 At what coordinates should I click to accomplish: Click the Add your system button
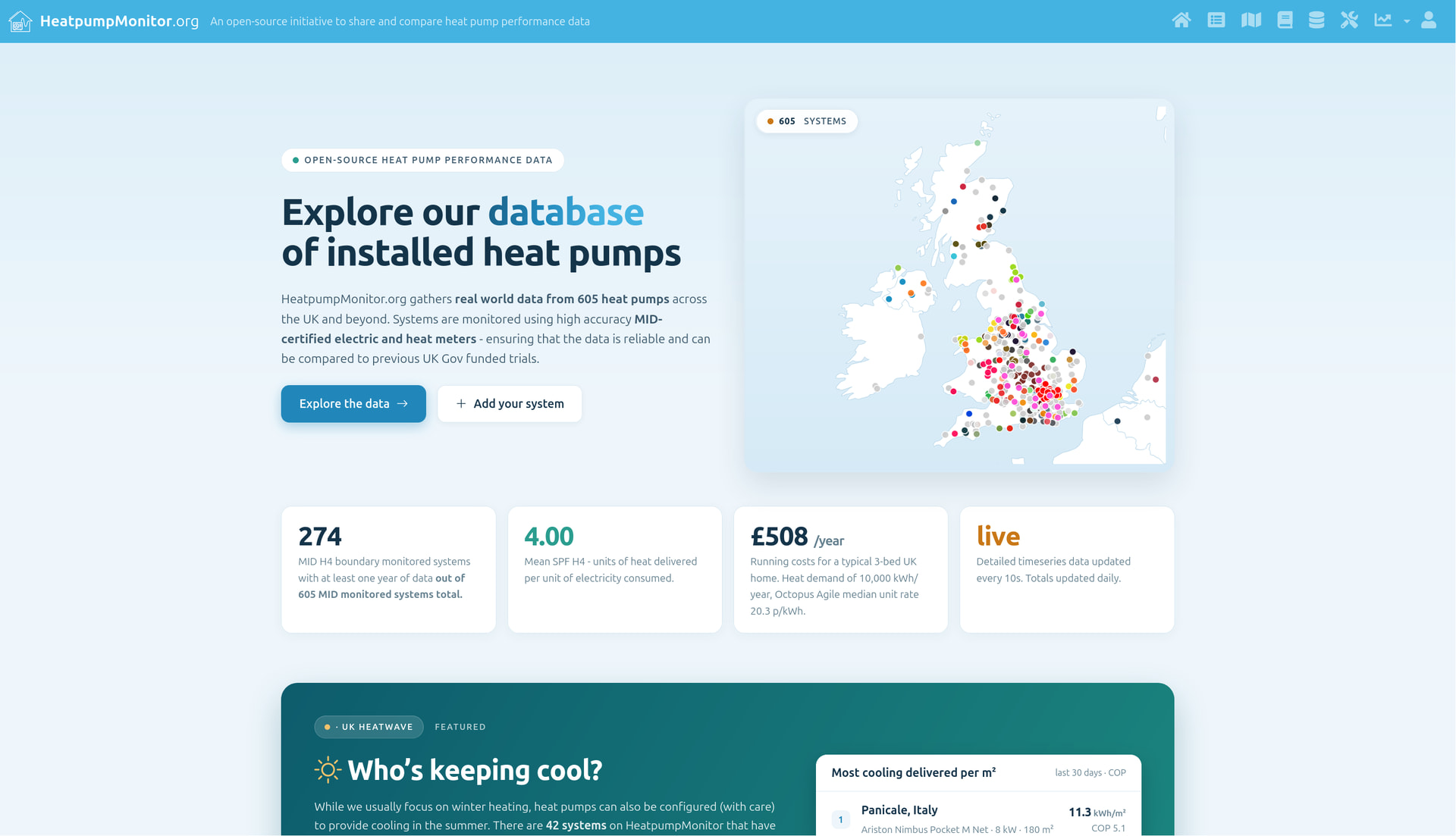(510, 404)
